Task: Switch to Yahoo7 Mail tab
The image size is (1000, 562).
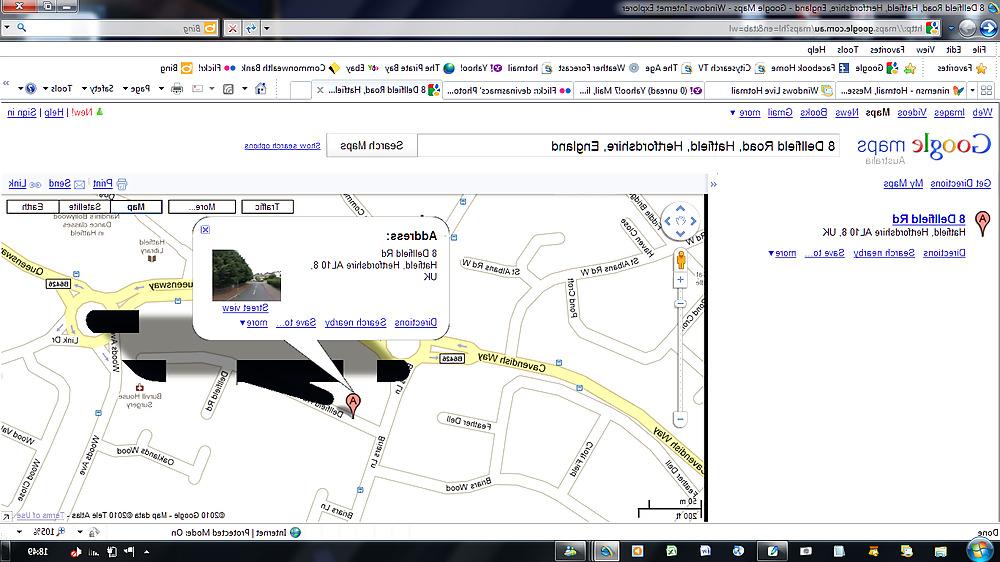Action: point(640,91)
